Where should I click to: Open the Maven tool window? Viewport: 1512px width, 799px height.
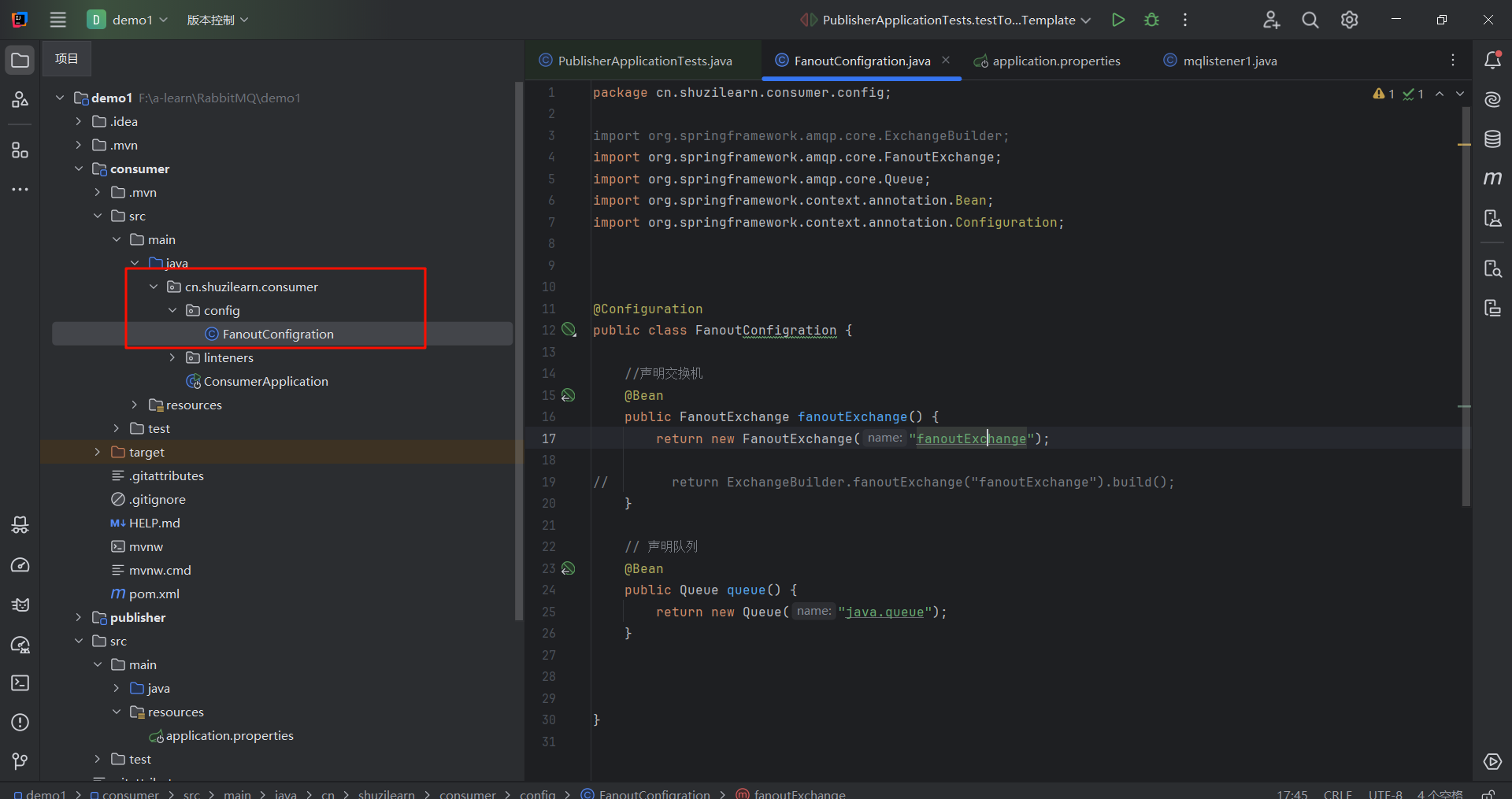point(1492,179)
